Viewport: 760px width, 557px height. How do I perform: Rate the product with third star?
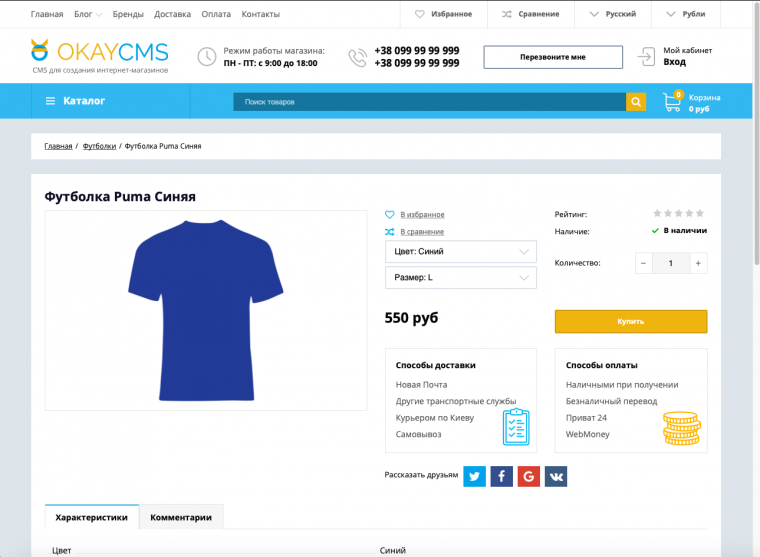pyautogui.click(x=679, y=213)
